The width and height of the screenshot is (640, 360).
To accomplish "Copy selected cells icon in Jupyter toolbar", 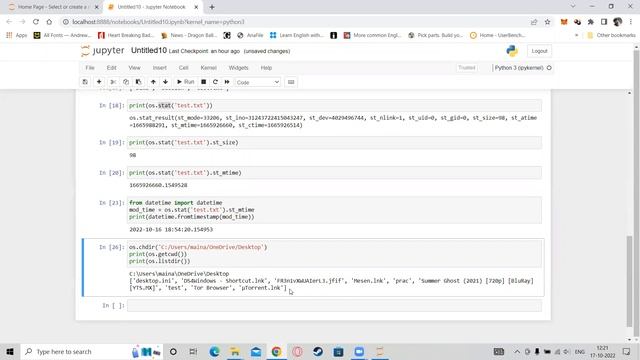I will tap(126, 82).
